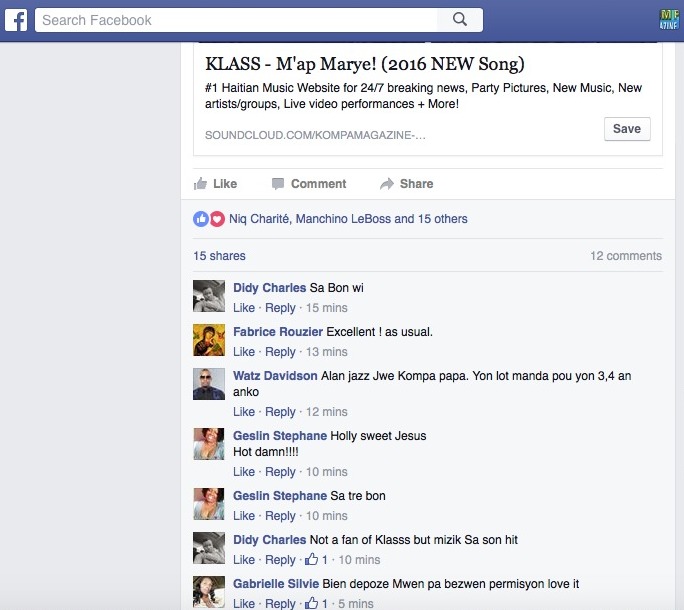This screenshot has width=684, height=610.
Task: View the 15 shares list
Action: tap(219, 256)
